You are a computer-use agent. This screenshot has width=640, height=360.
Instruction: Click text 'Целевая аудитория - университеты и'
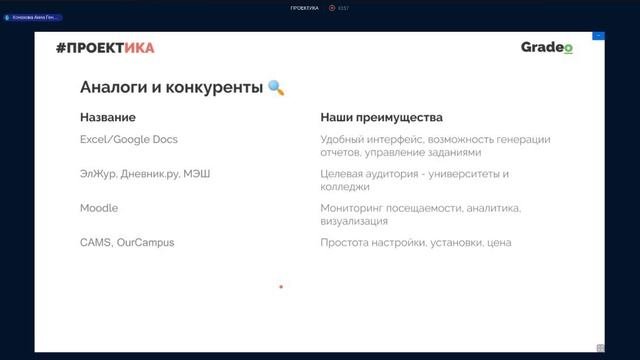(x=415, y=174)
